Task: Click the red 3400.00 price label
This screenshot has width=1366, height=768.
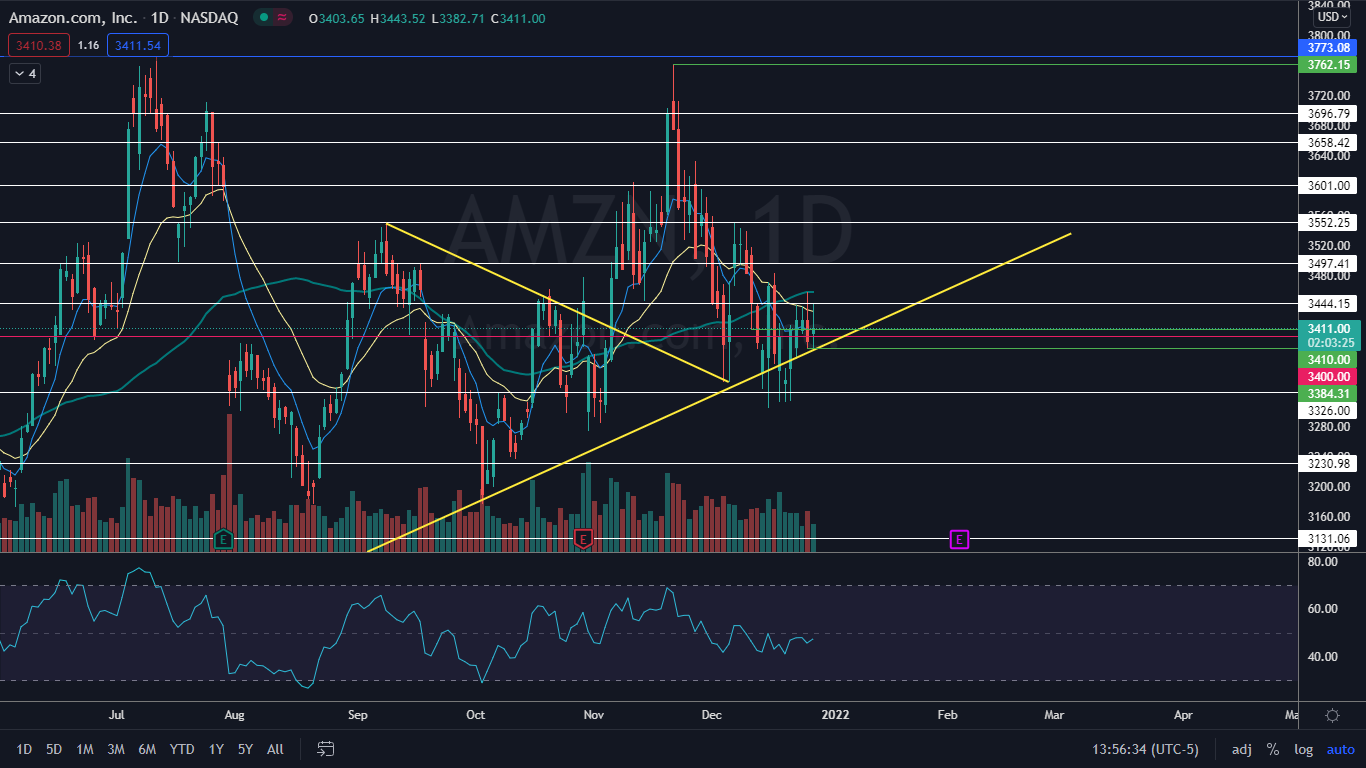Action: tap(1329, 376)
